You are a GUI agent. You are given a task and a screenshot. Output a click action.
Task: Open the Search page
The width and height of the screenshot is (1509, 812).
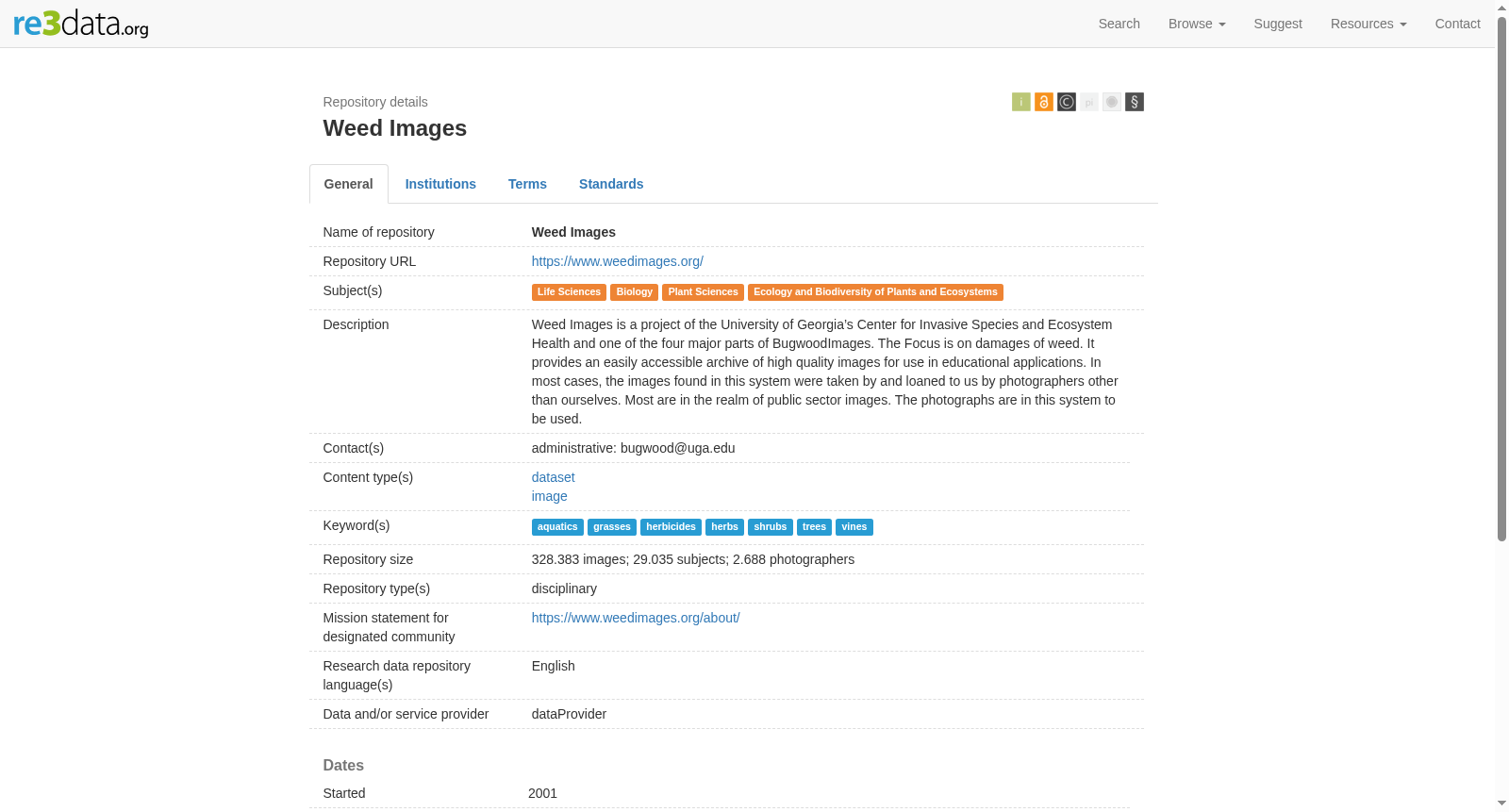tap(1119, 24)
